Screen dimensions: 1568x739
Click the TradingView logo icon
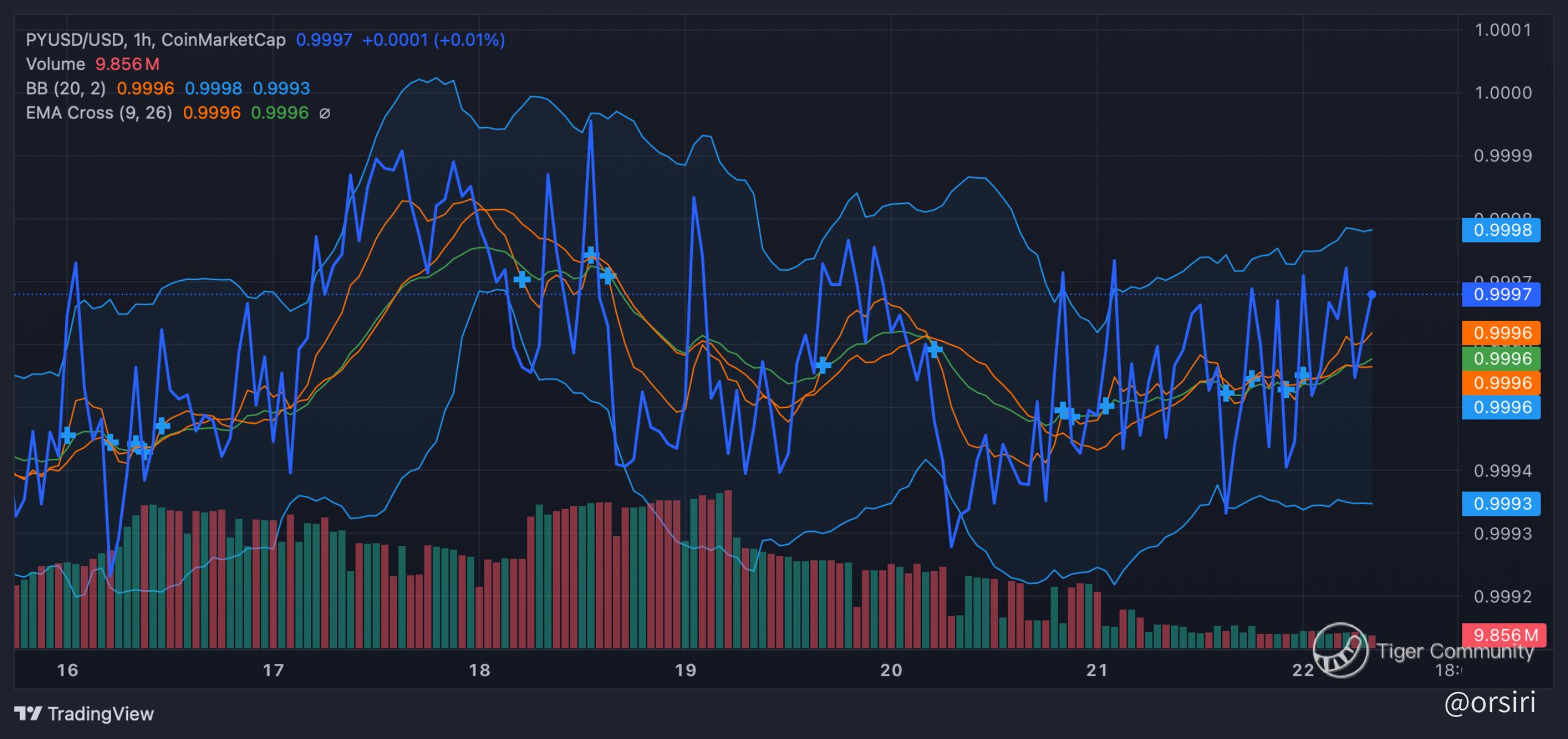(28, 713)
